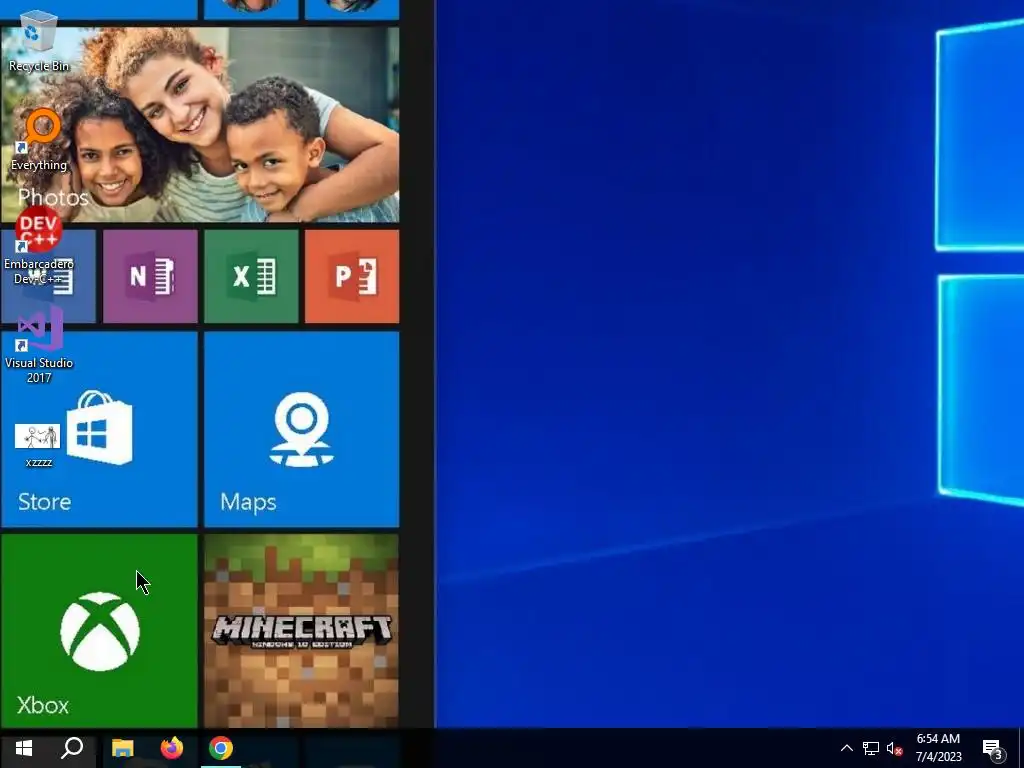Open the Minecraft Windows 10 Edition tile
Image resolution: width=1024 pixels, height=768 pixels.
pyautogui.click(x=302, y=631)
